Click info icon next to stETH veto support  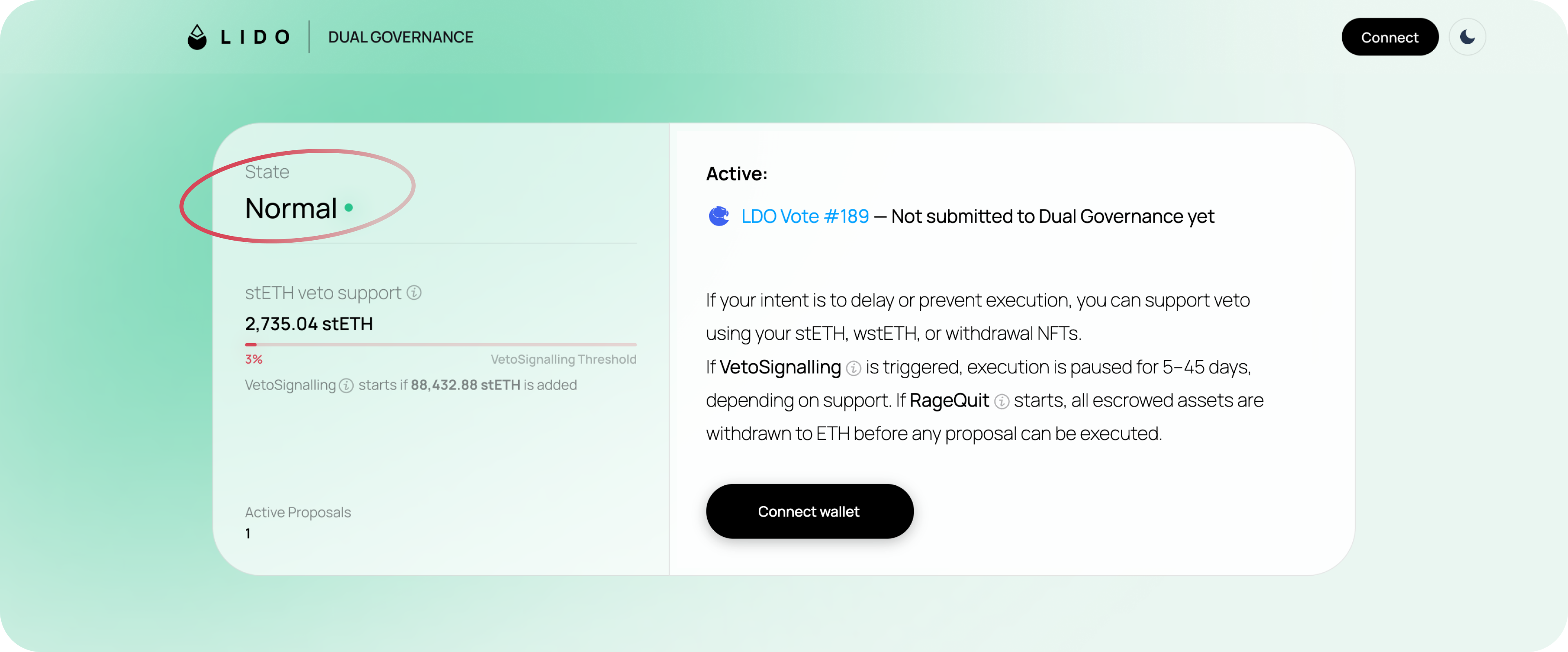[x=414, y=293]
